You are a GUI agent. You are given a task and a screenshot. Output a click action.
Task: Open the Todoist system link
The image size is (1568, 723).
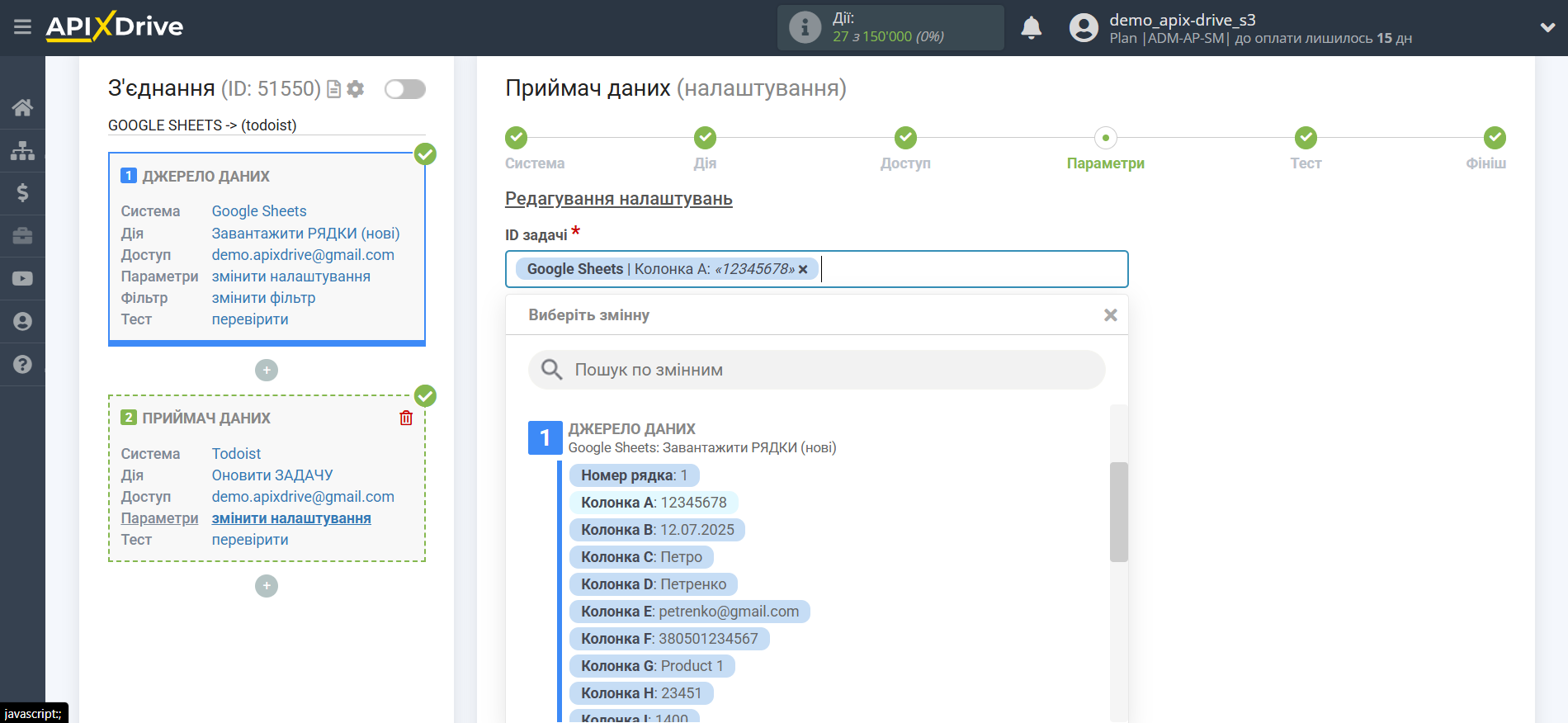[x=236, y=454]
